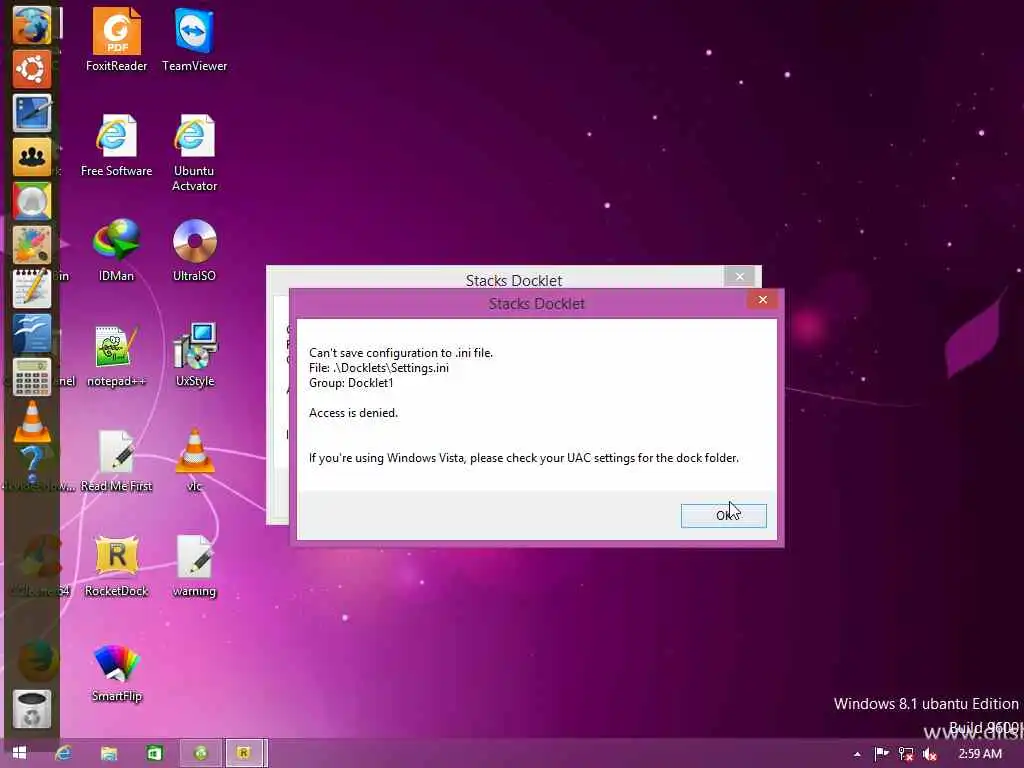Click the 'File: .\Docklets\Settings.ini' line

(x=379, y=368)
